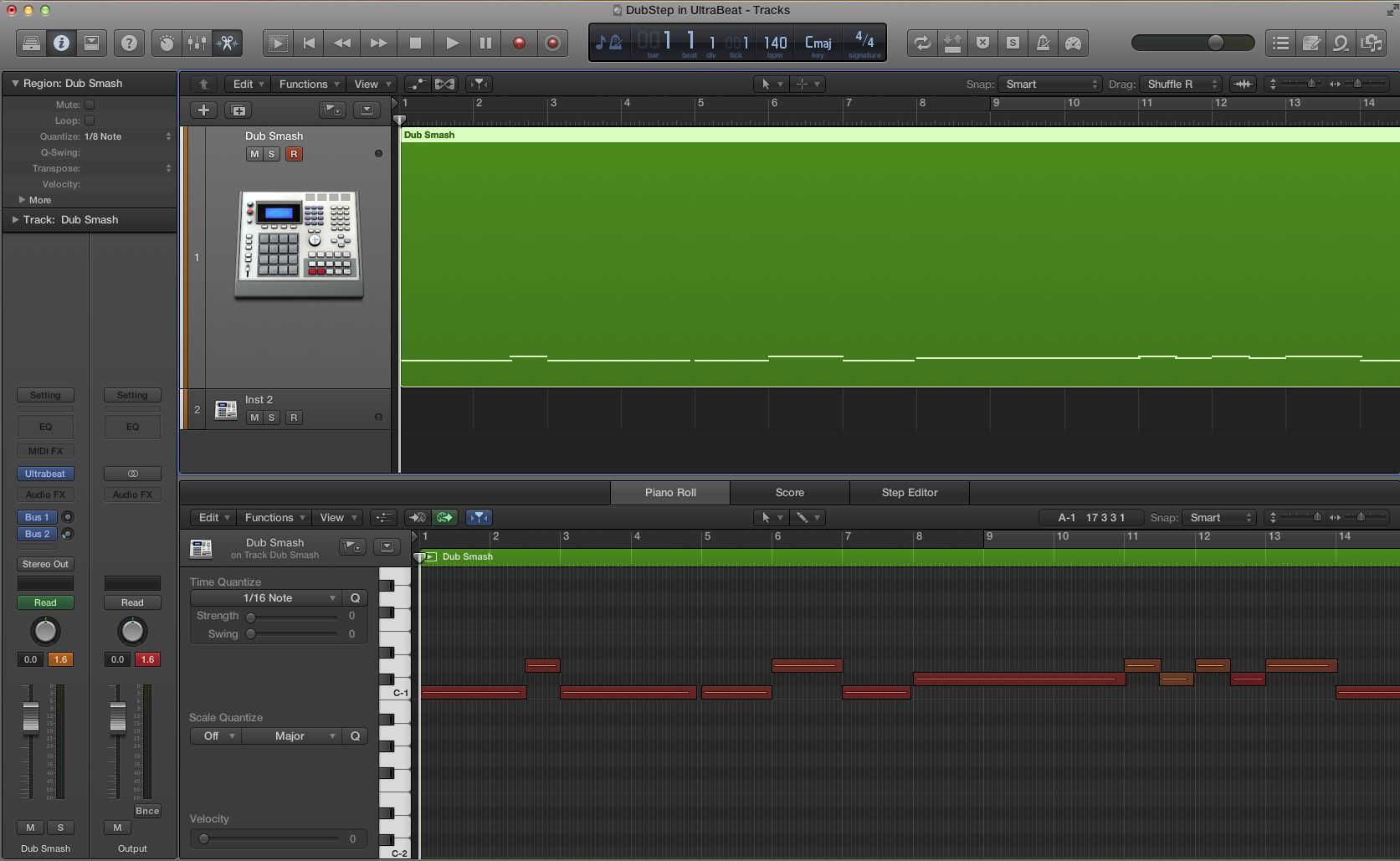Toggle the Editors scissors button

[x=227, y=44]
